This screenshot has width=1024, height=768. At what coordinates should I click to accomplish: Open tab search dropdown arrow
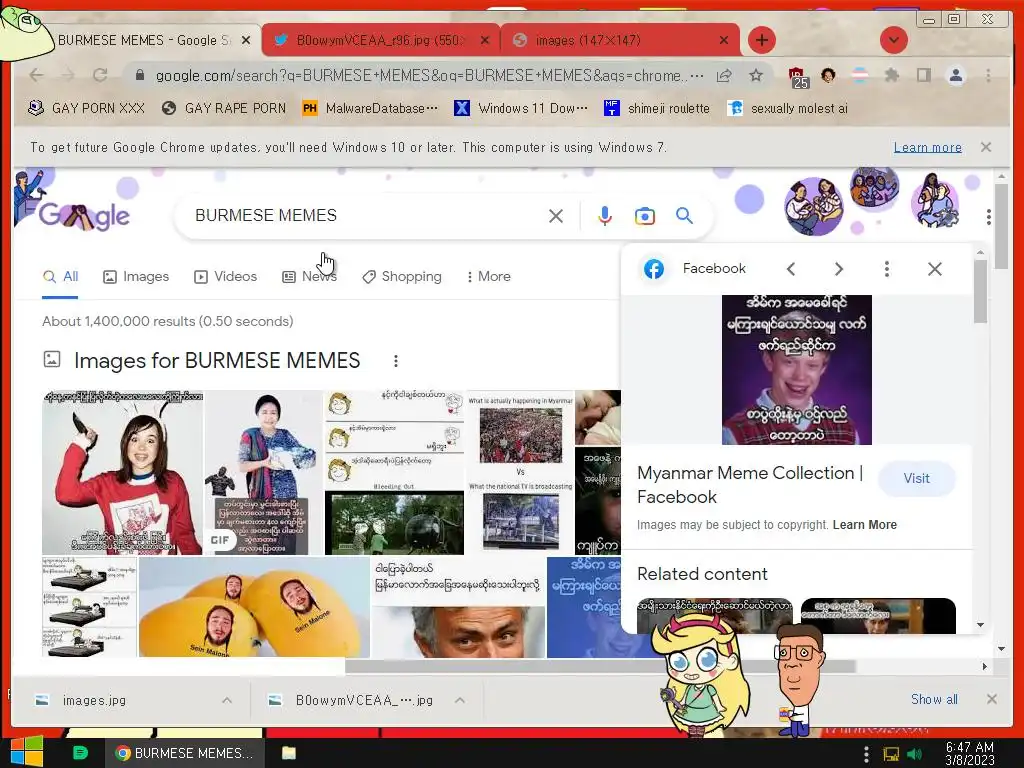coord(893,40)
